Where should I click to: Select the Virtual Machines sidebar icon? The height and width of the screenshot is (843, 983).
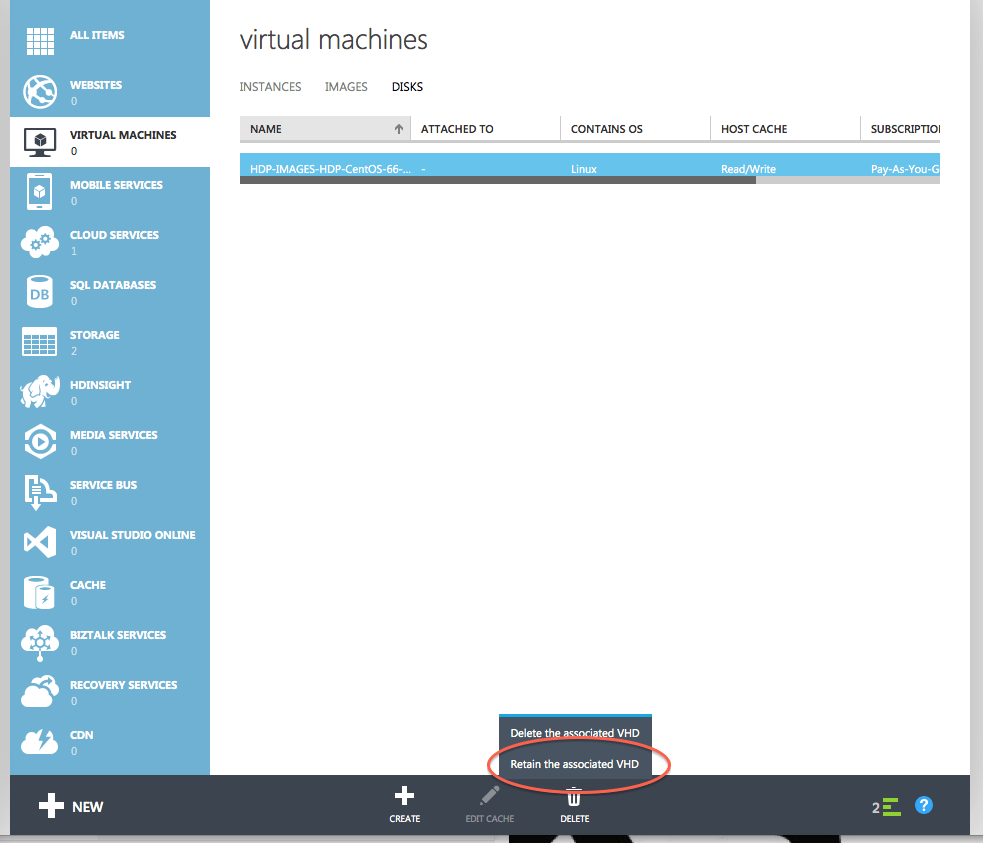pos(40,140)
